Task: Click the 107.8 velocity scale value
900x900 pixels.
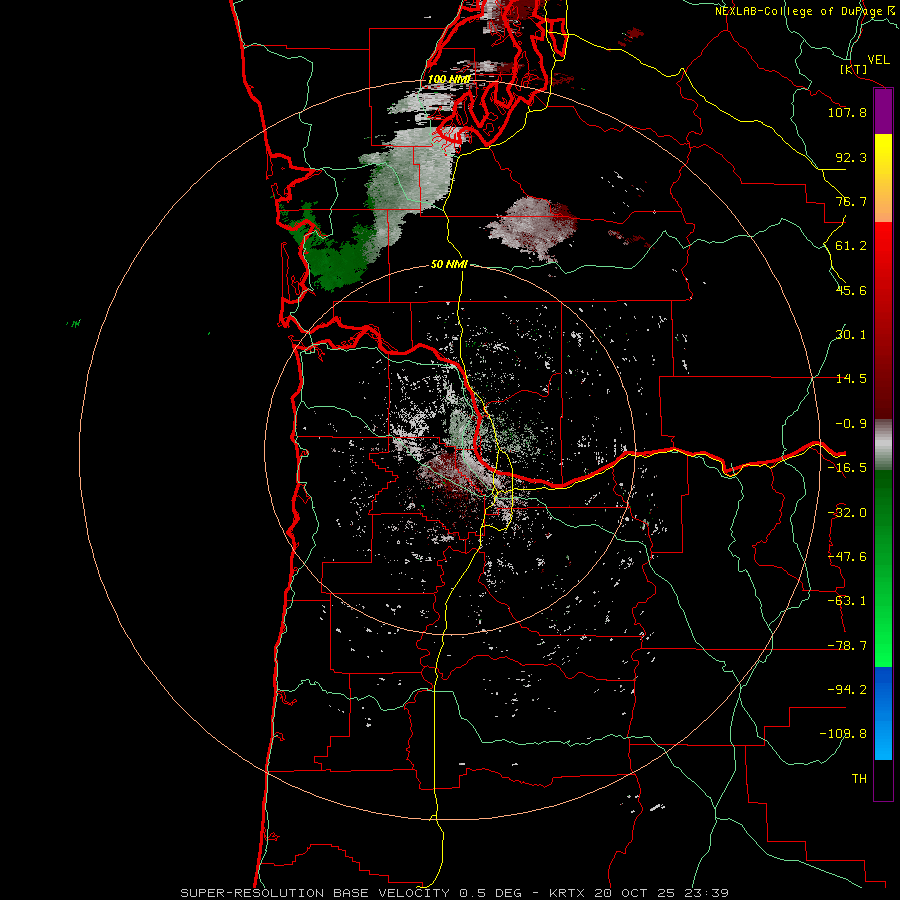Action: pyautogui.click(x=847, y=112)
